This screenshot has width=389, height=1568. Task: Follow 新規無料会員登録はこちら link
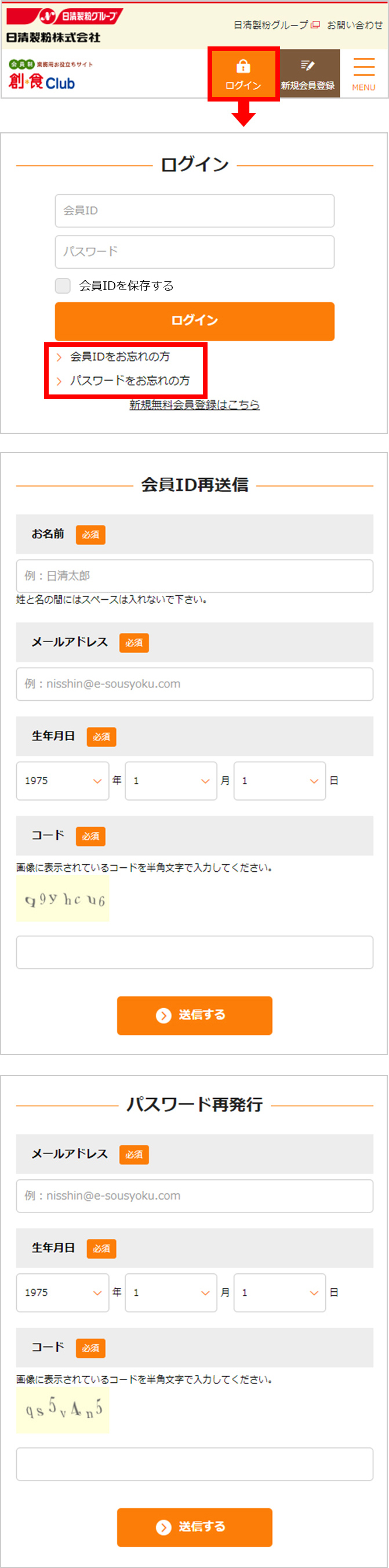[195, 404]
